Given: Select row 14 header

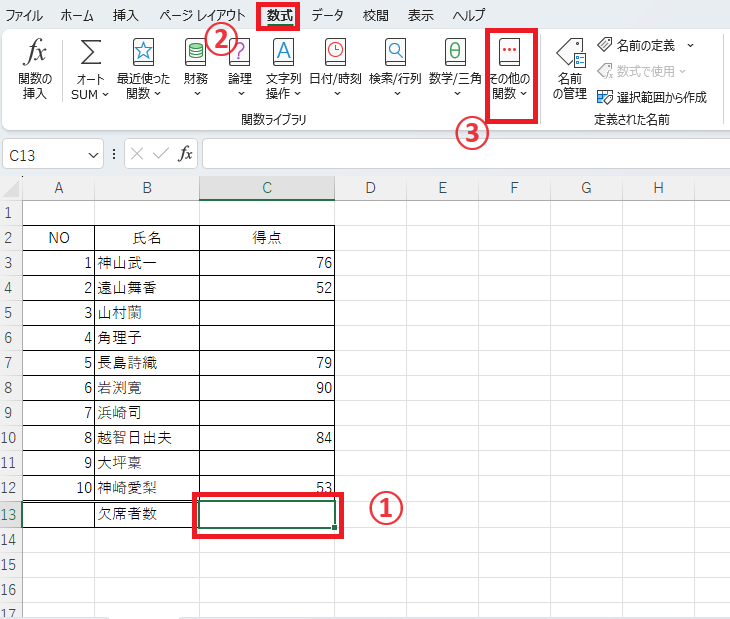Looking at the screenshot, I should coord(9,540).
